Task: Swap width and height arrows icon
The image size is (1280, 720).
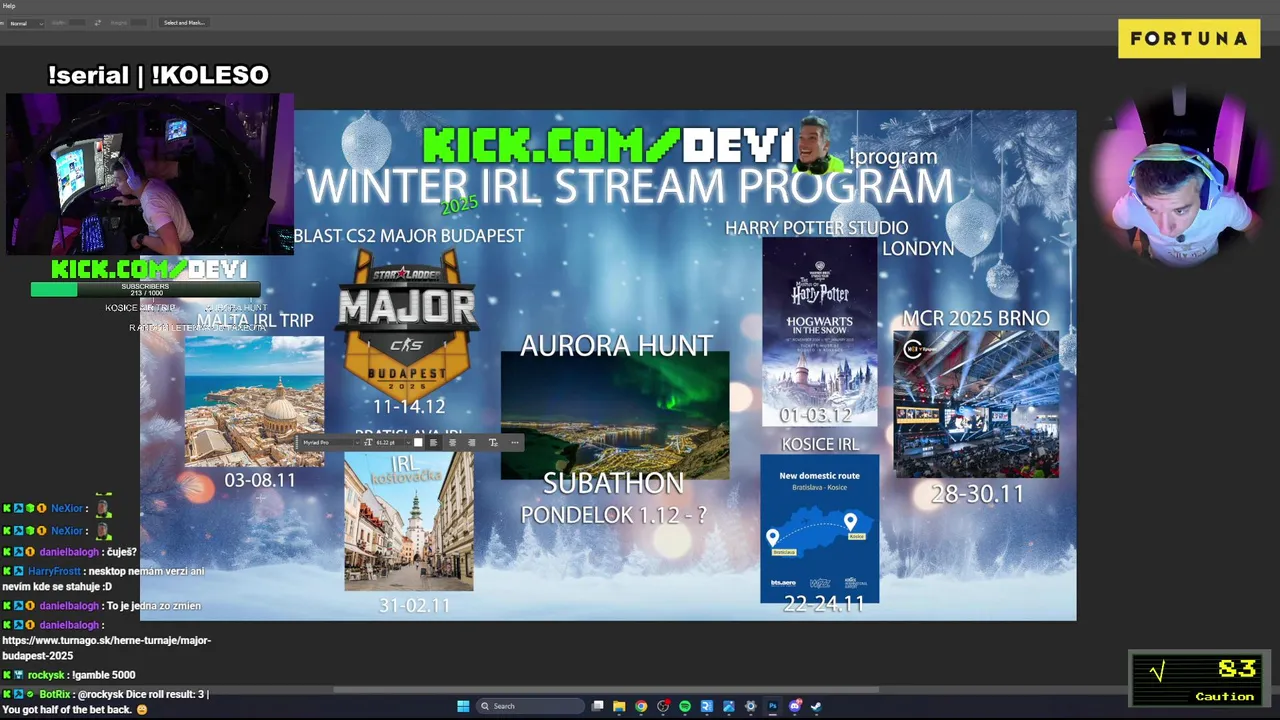Action: point(98,23)
